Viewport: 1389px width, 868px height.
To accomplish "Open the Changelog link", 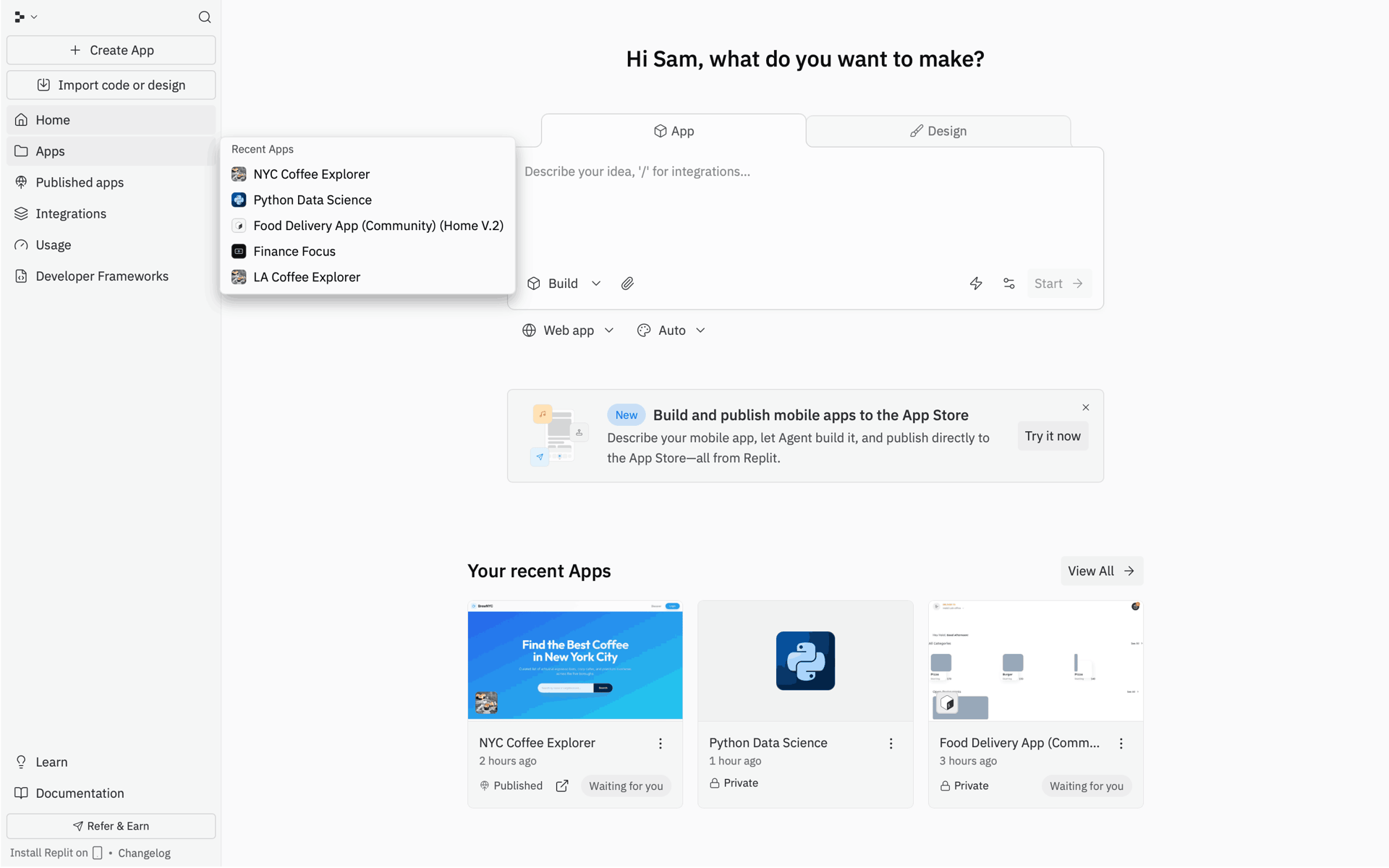I will click(x=144, y=854).
